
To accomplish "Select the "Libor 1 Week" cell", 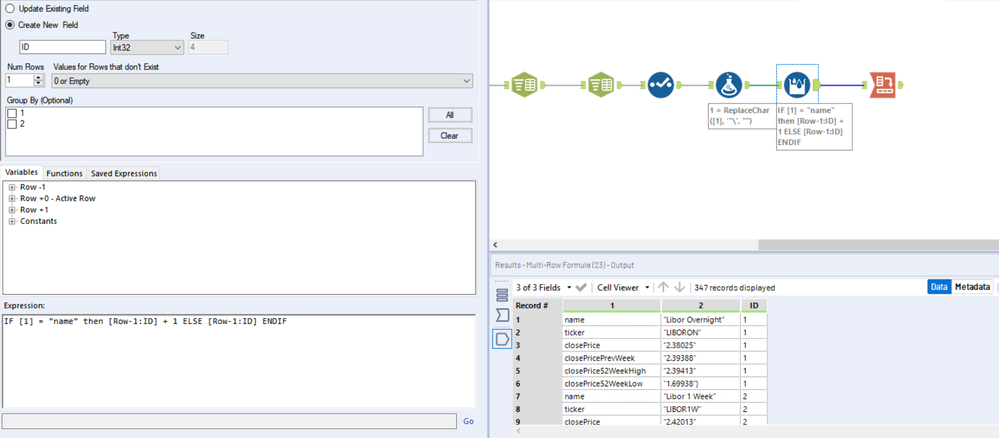I will point(701,396).
